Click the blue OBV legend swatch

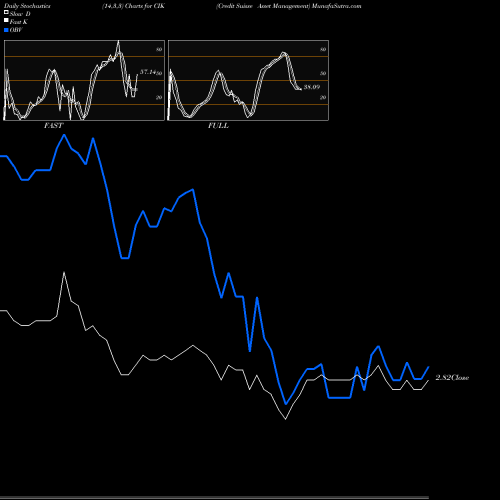[x=6, y=30]
